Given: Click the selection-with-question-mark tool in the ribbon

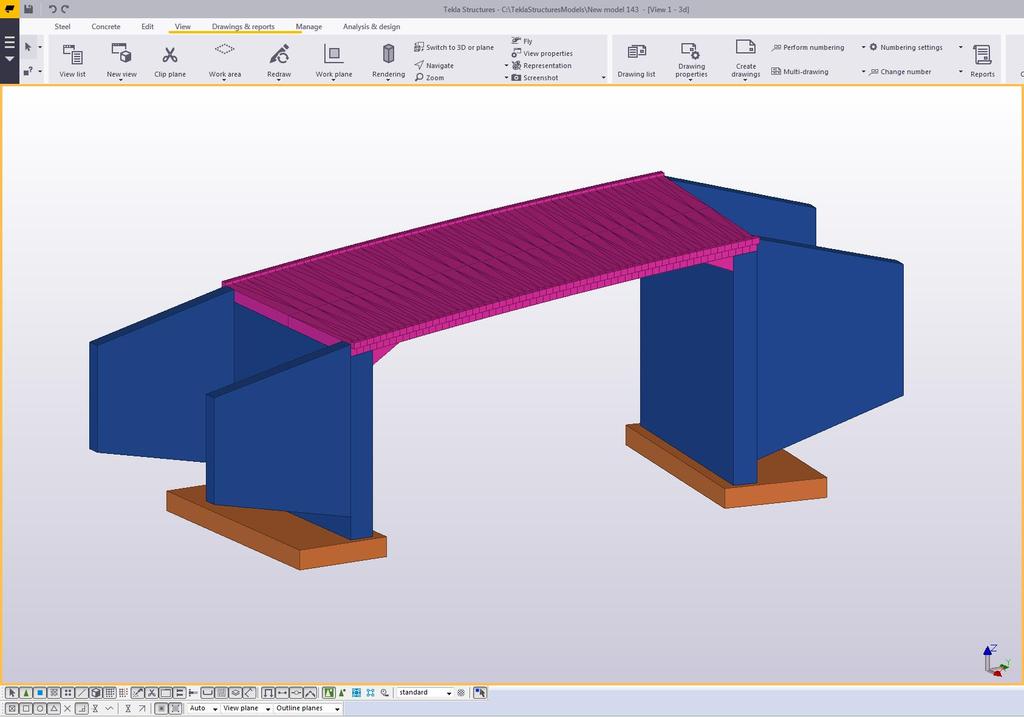Looking at the screenshot, I should tap(28, 71).
